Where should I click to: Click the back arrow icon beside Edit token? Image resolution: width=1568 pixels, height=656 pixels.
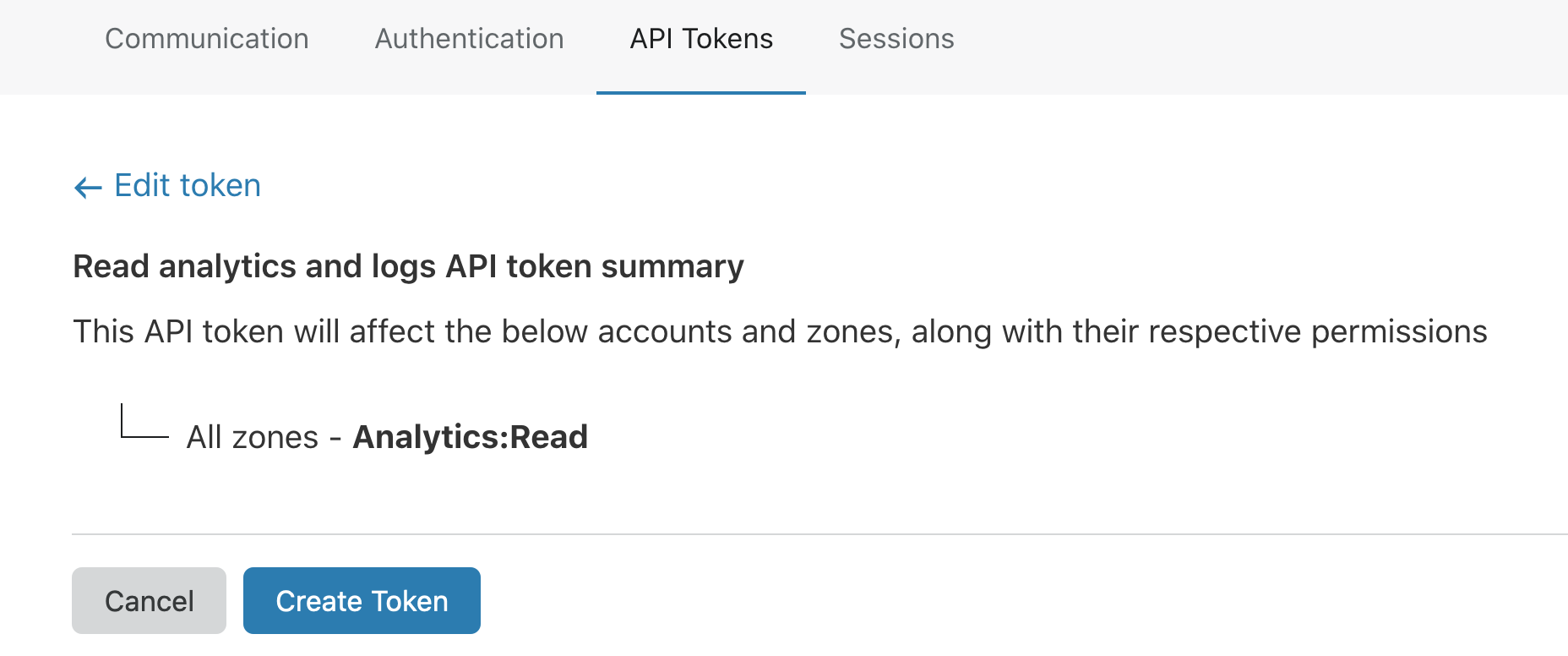tap(88, 187)
